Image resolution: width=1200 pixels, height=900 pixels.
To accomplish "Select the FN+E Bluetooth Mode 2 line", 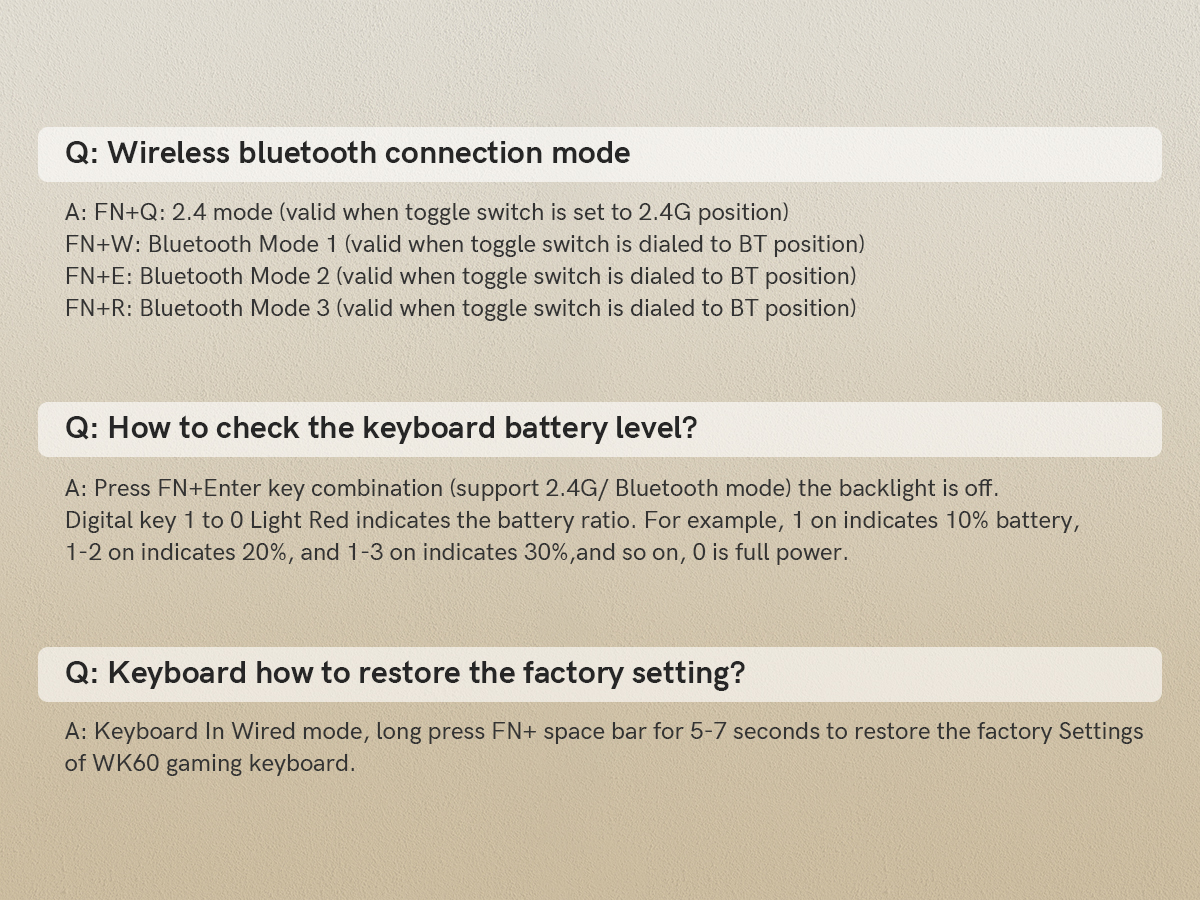I will pyautogui.click(x=460, y=276).
